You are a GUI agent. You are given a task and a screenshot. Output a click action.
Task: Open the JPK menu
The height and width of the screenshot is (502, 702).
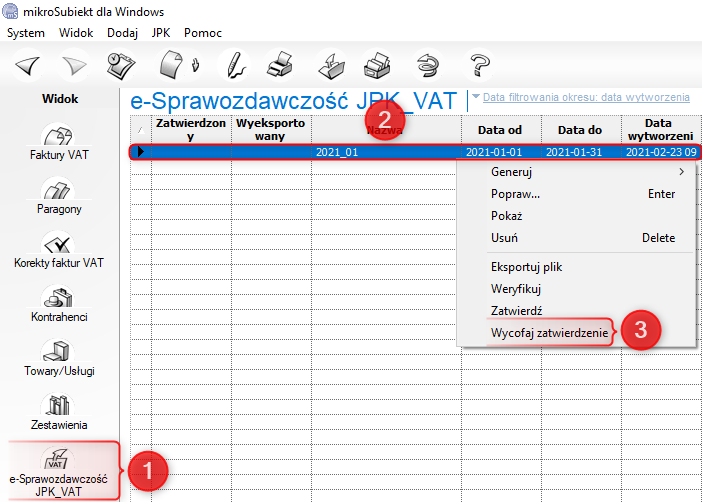pos(161,33)
